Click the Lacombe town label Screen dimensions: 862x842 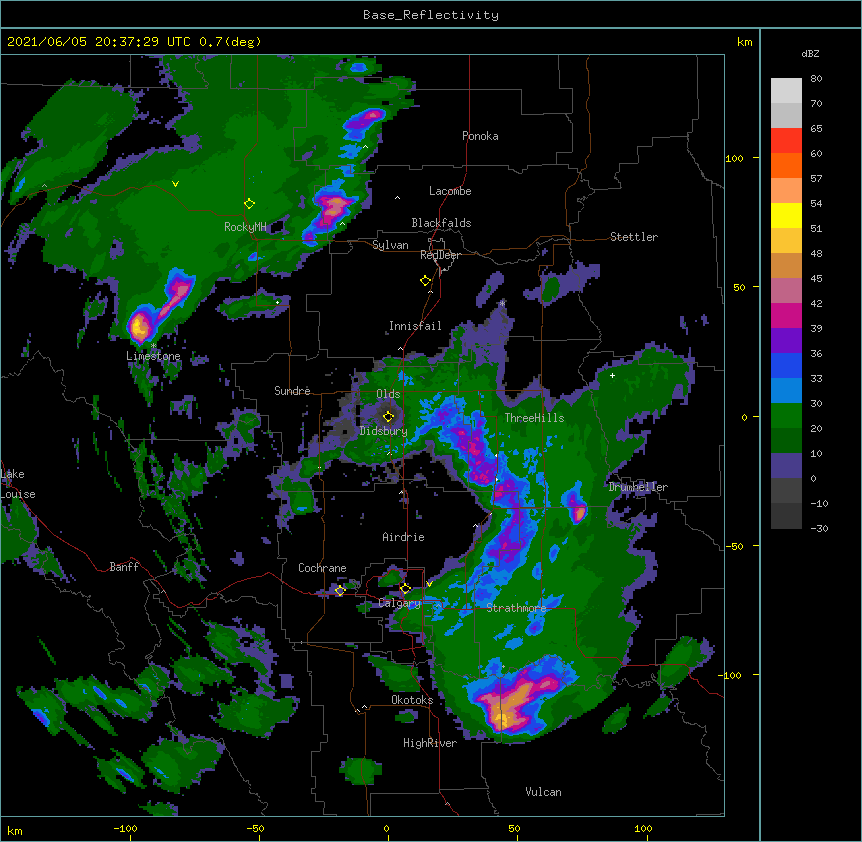450,191
